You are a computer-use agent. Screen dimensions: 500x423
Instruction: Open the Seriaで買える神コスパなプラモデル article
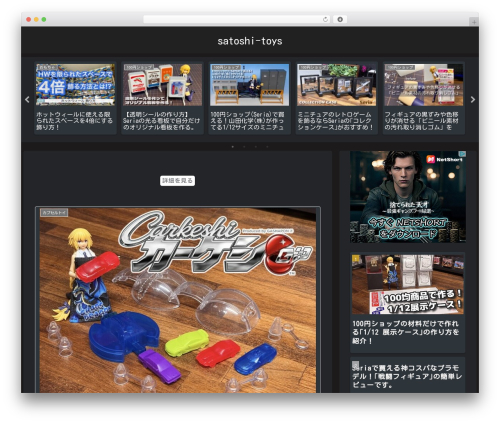pos(408,376)
